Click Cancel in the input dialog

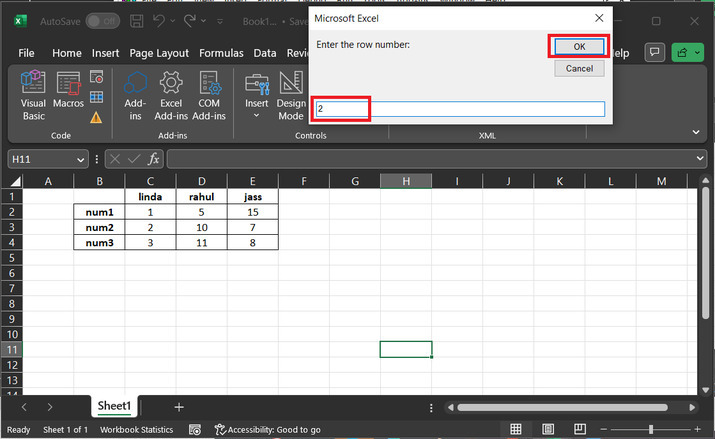coord(579,68)
